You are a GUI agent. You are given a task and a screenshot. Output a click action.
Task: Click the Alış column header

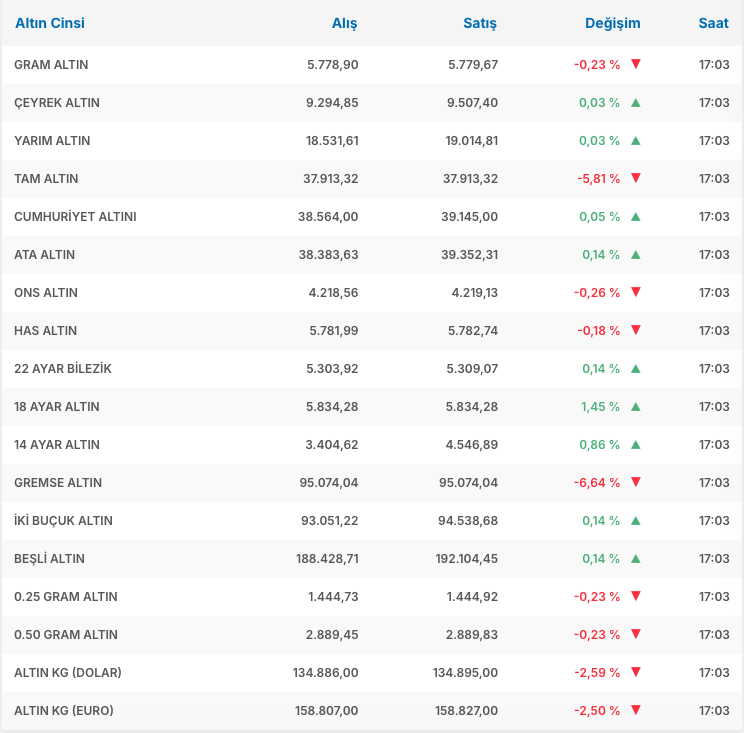344,23
